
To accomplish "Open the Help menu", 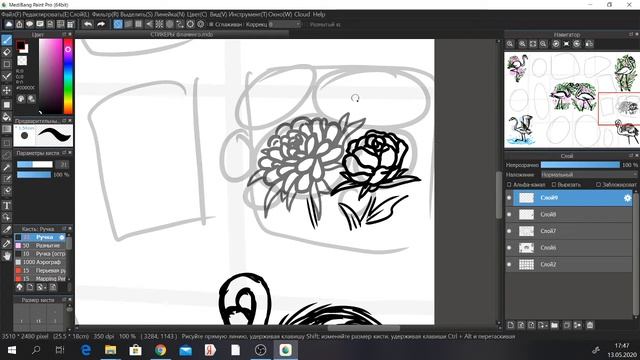I will point(319,14).
